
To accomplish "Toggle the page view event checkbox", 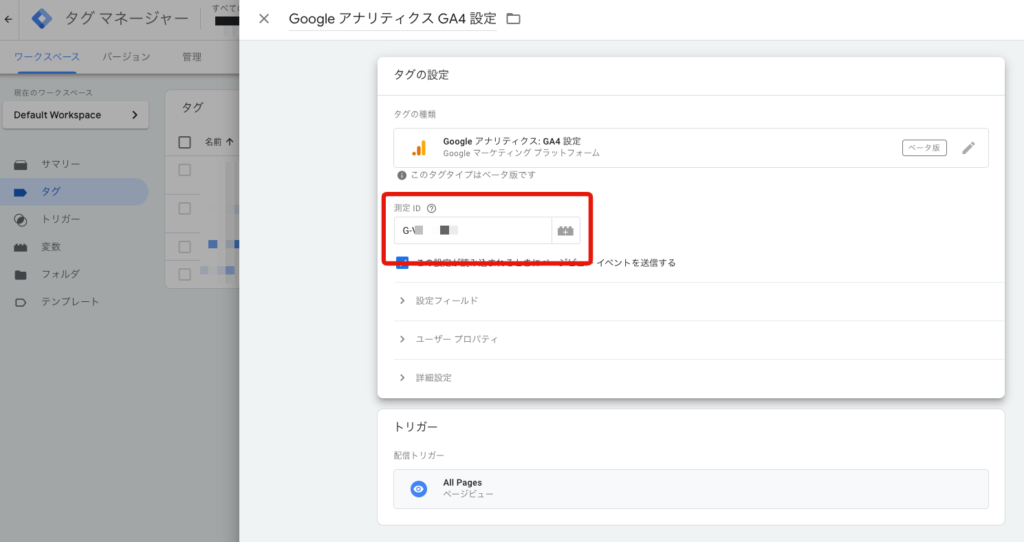I will [x=402, y=263].
